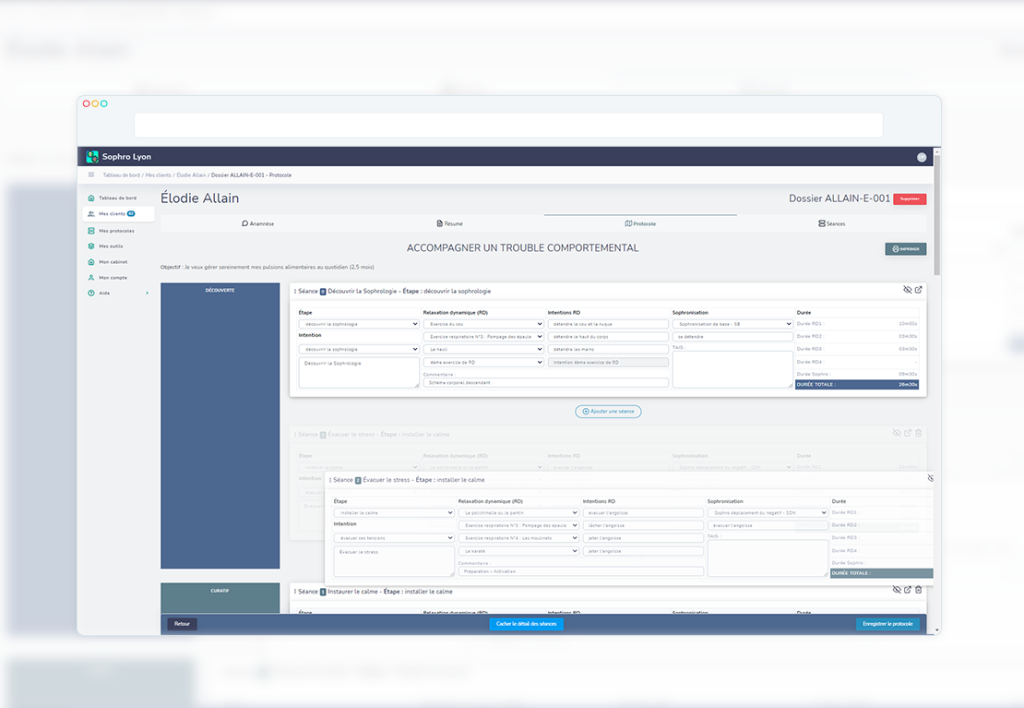Click the user avatar in the top bar
This screenshot has width=1024, height=708.
[x=921, y=157]
